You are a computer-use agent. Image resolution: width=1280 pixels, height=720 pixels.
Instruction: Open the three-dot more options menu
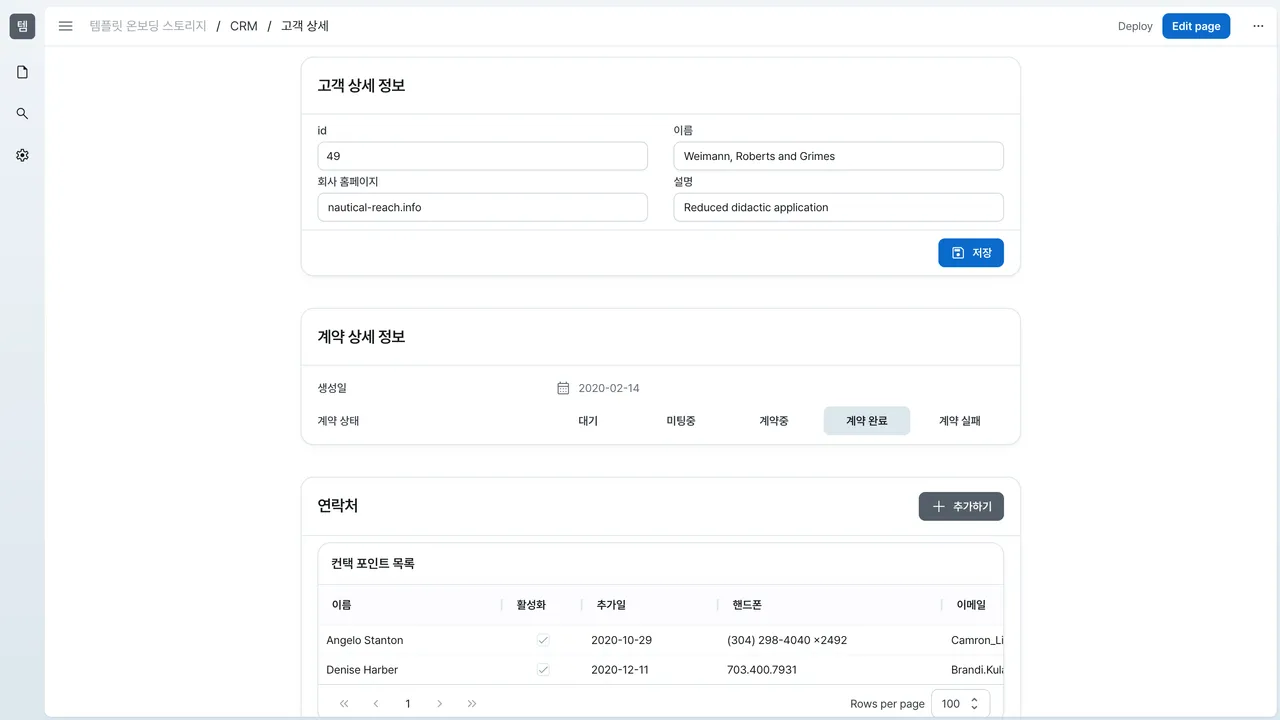click(x=1258, y=26)
